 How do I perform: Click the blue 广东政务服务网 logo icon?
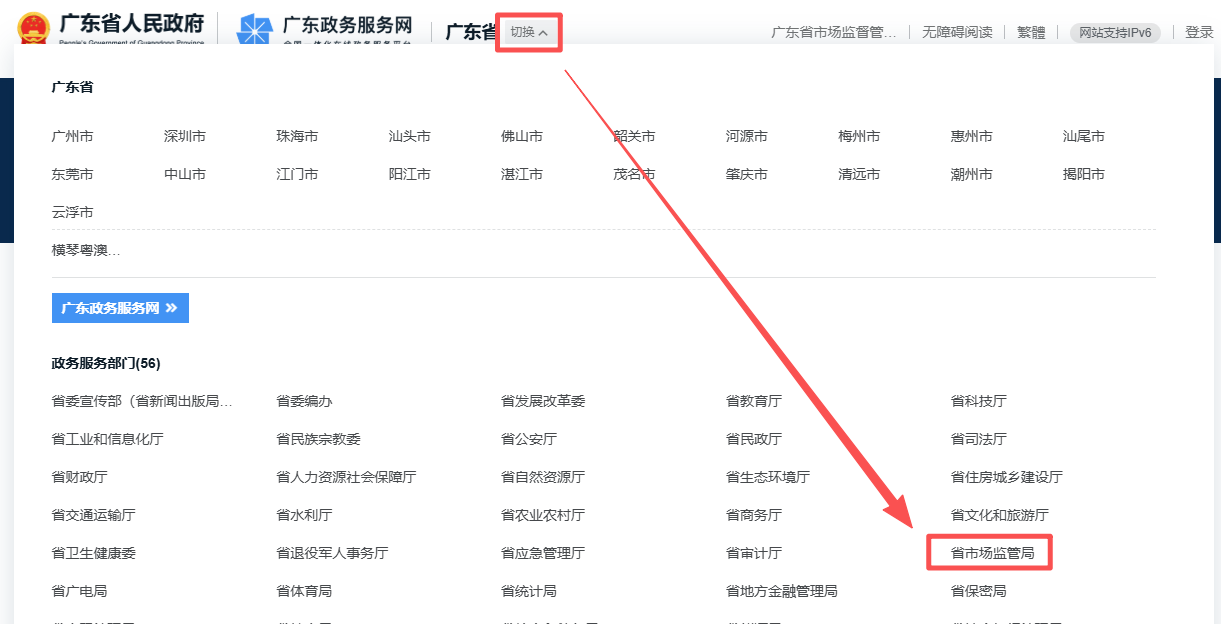(x=255, y=27)
